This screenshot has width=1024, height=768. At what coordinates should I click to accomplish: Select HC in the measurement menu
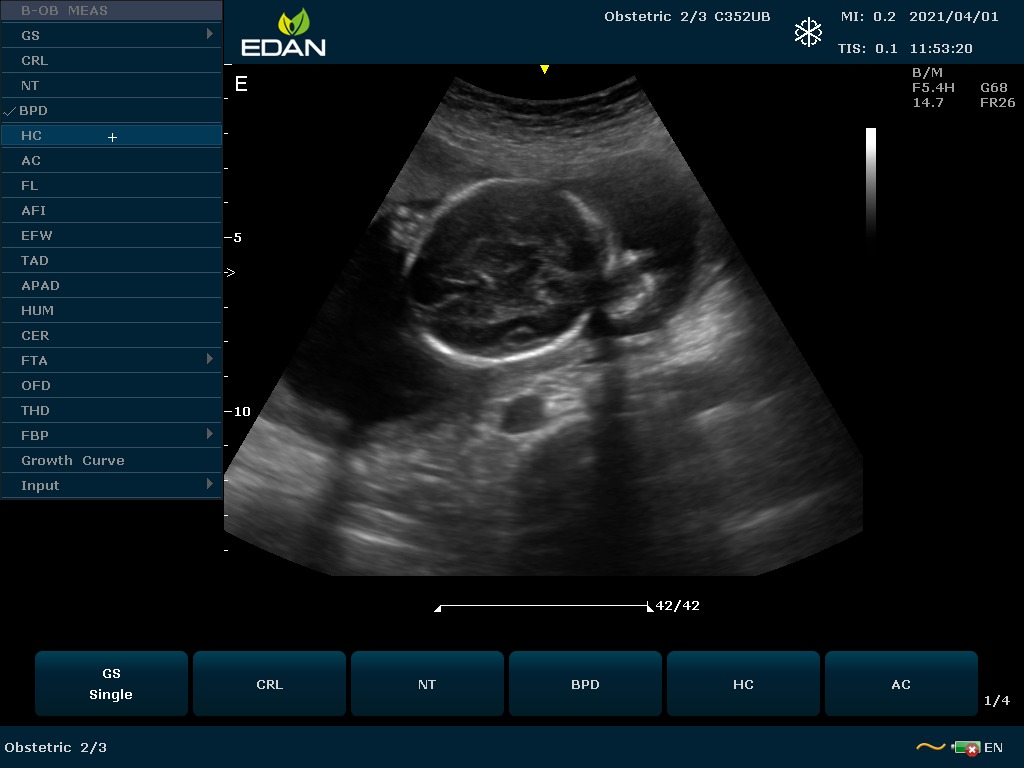[x=32, y=136]
